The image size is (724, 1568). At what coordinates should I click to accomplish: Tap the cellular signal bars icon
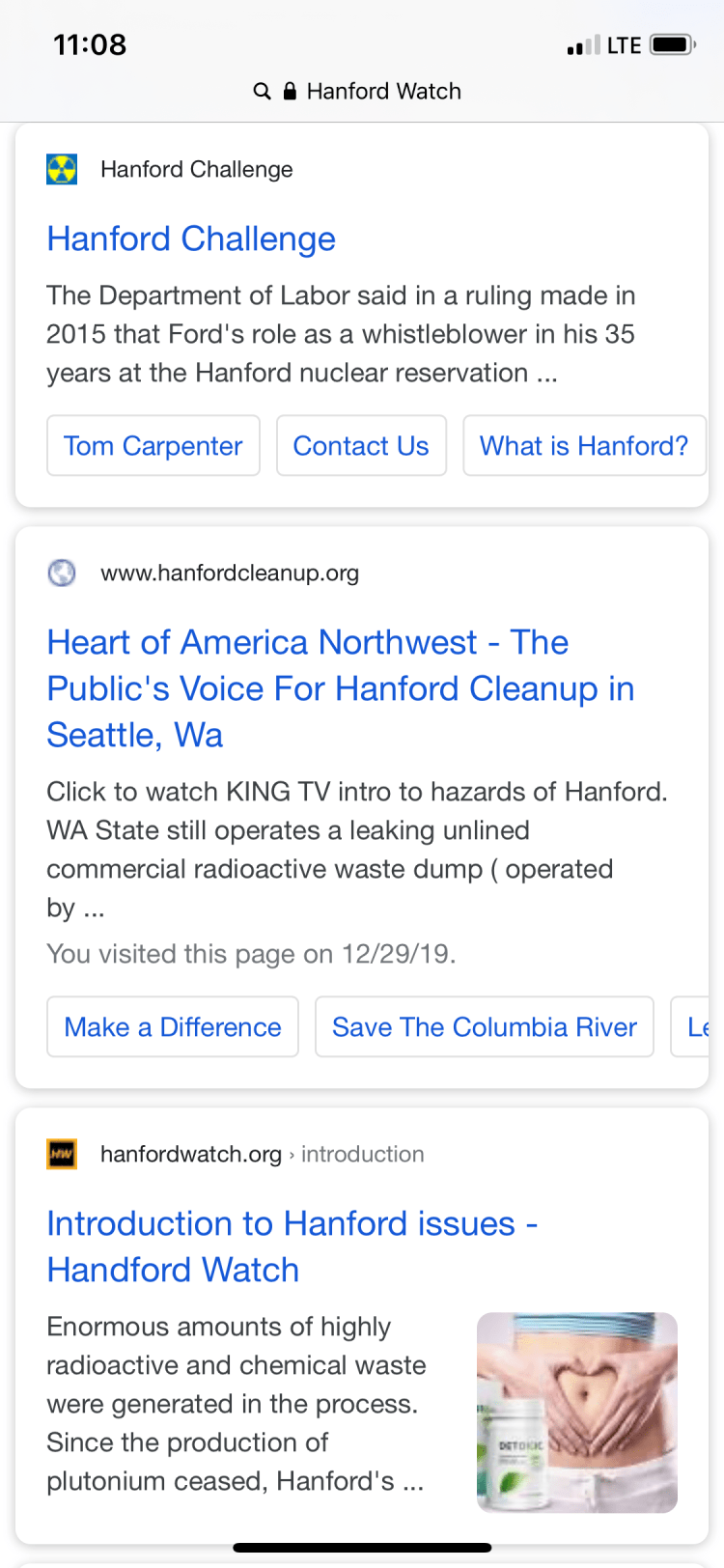[x=582, y=45]
